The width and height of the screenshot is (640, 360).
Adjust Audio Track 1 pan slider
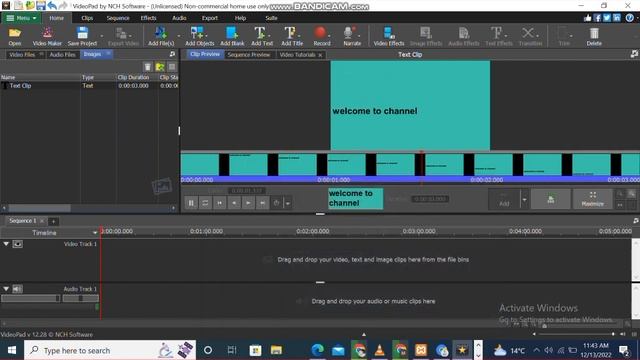[x=80, y=298]
